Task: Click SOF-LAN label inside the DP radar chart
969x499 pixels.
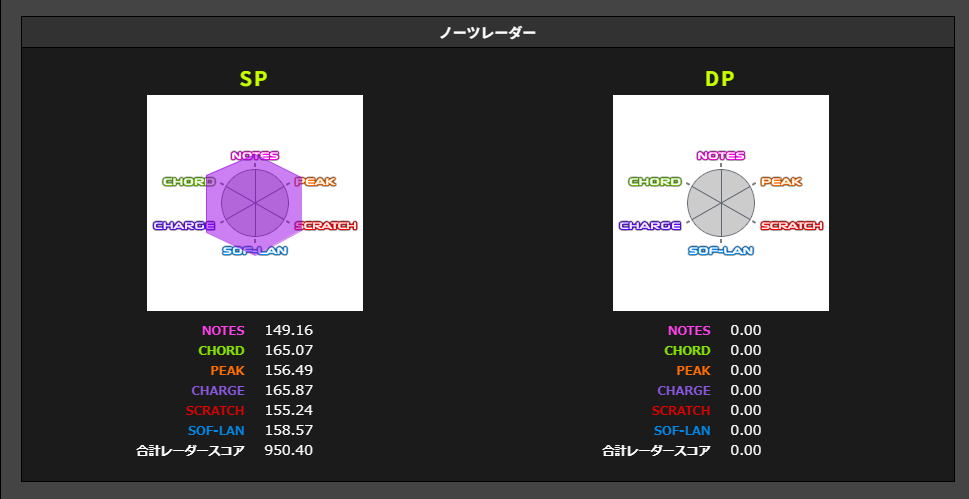Action: pos(721,250)
